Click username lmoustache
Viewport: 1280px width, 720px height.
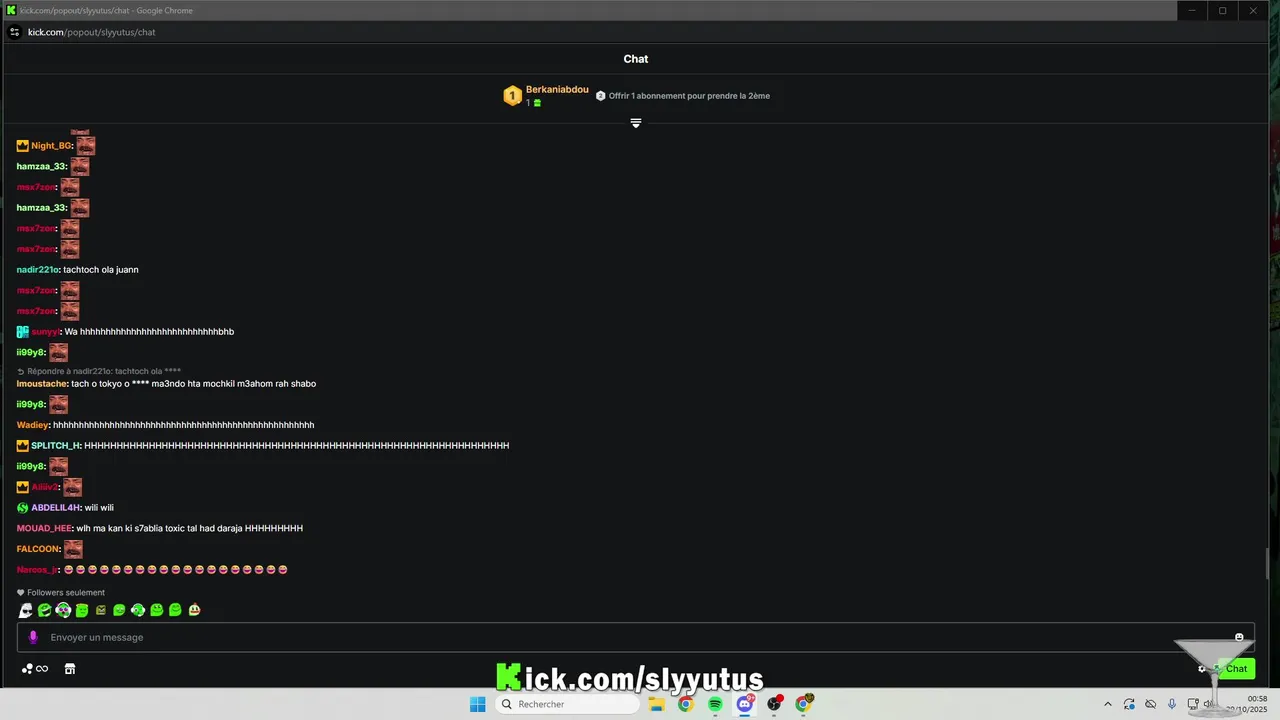pos(42,384)
